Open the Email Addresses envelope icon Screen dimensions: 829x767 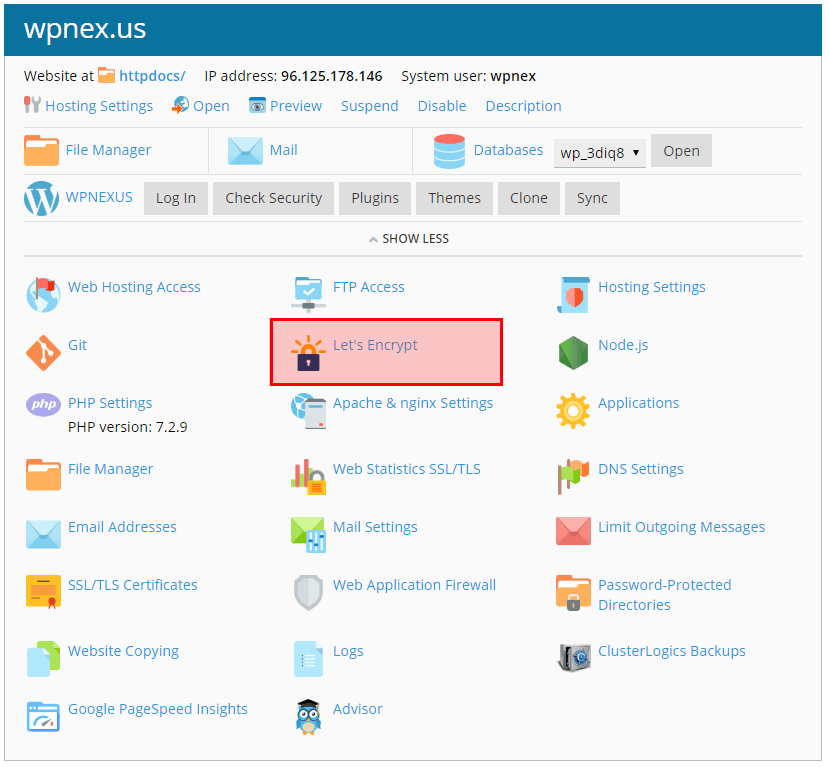tap(43, 534)
